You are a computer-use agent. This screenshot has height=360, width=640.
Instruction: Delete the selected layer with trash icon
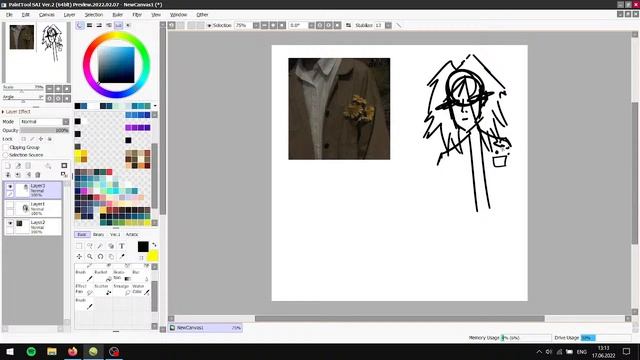(38, 175)
